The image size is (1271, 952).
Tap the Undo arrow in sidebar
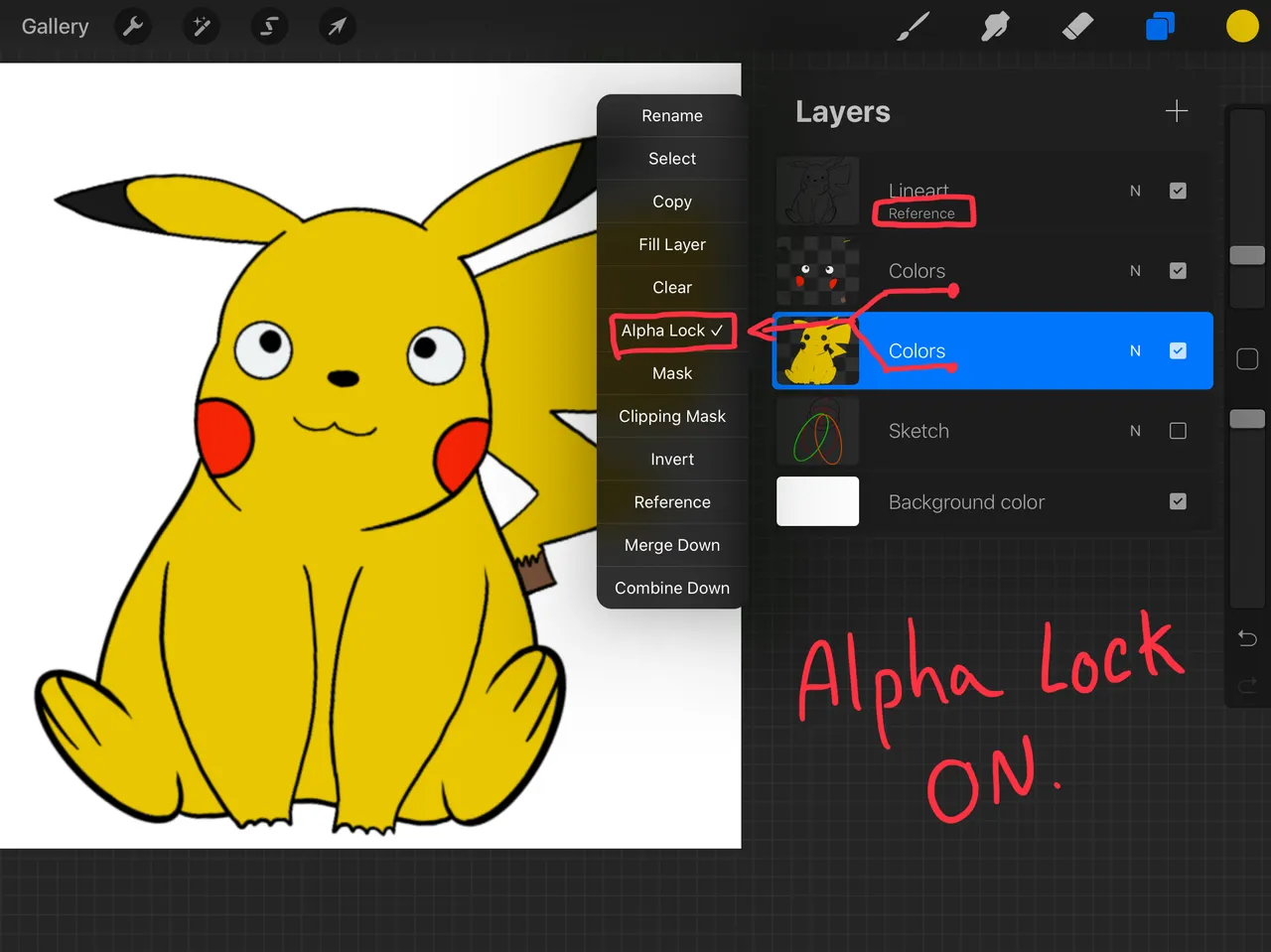click(x=1247, y=638)
